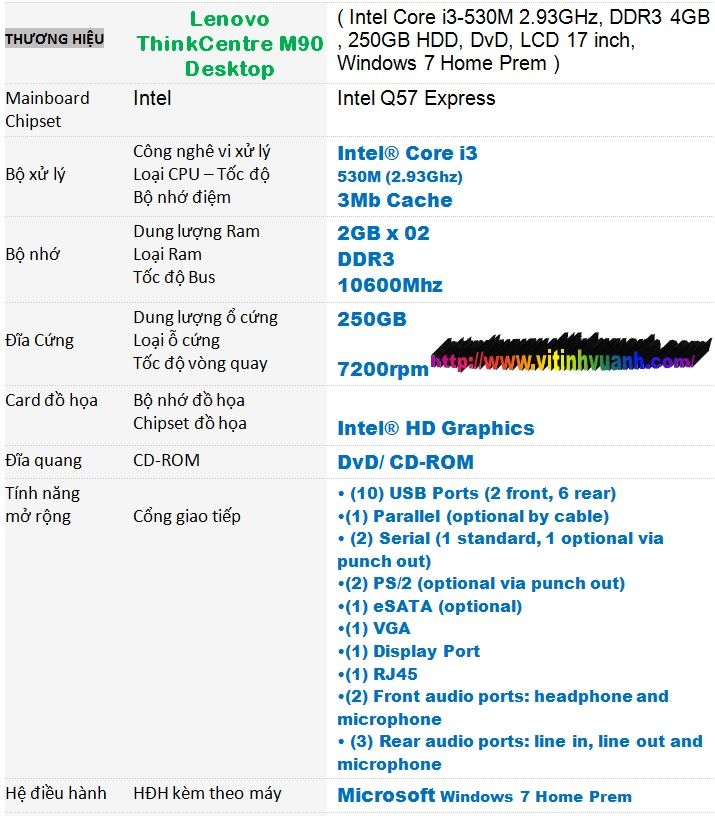This screenshot has width=715, height=816.
Task: Click the '3Mb Cache' value
Action: coord(394,200)
